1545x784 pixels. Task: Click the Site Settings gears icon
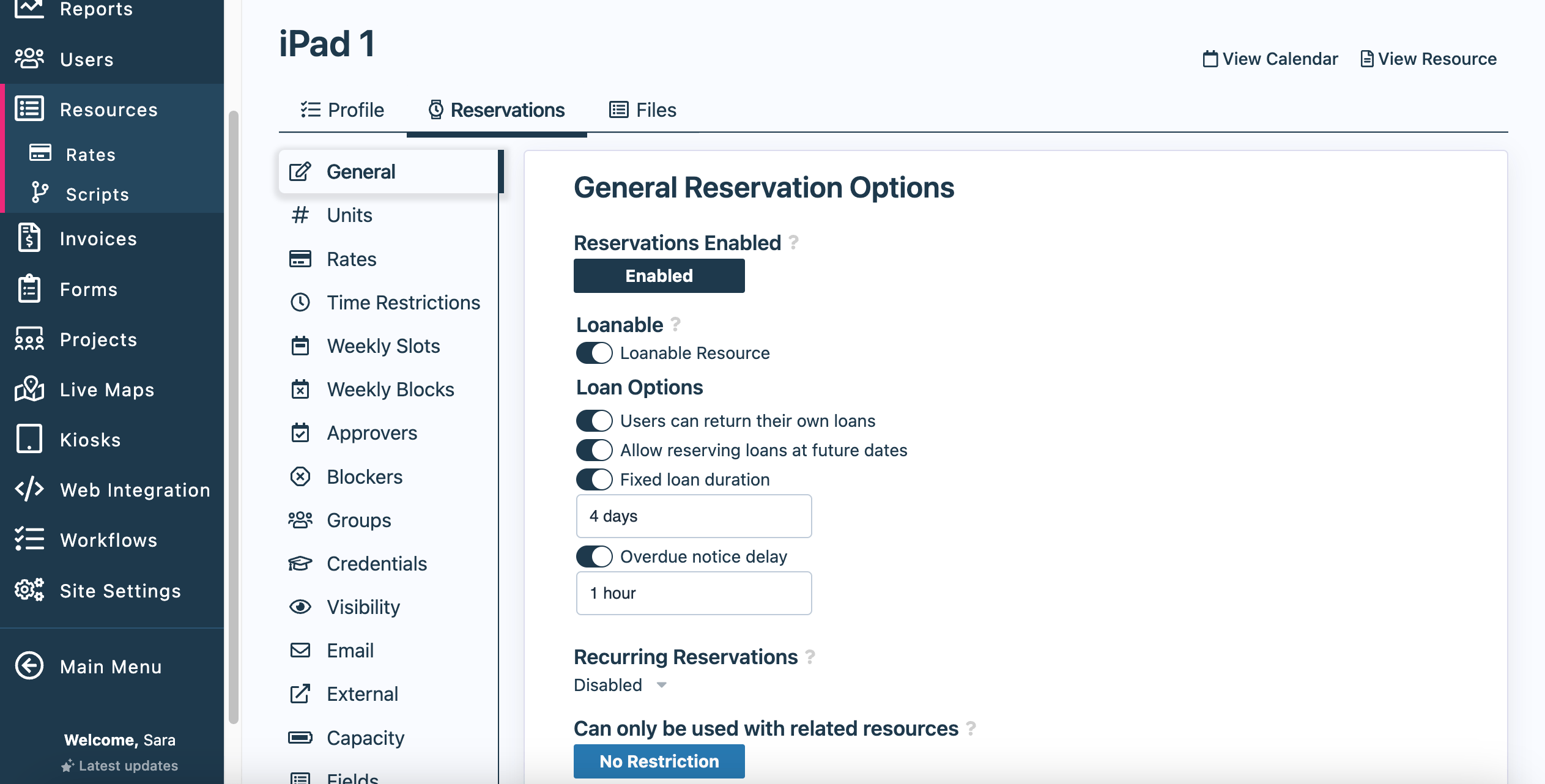[29, 590]
